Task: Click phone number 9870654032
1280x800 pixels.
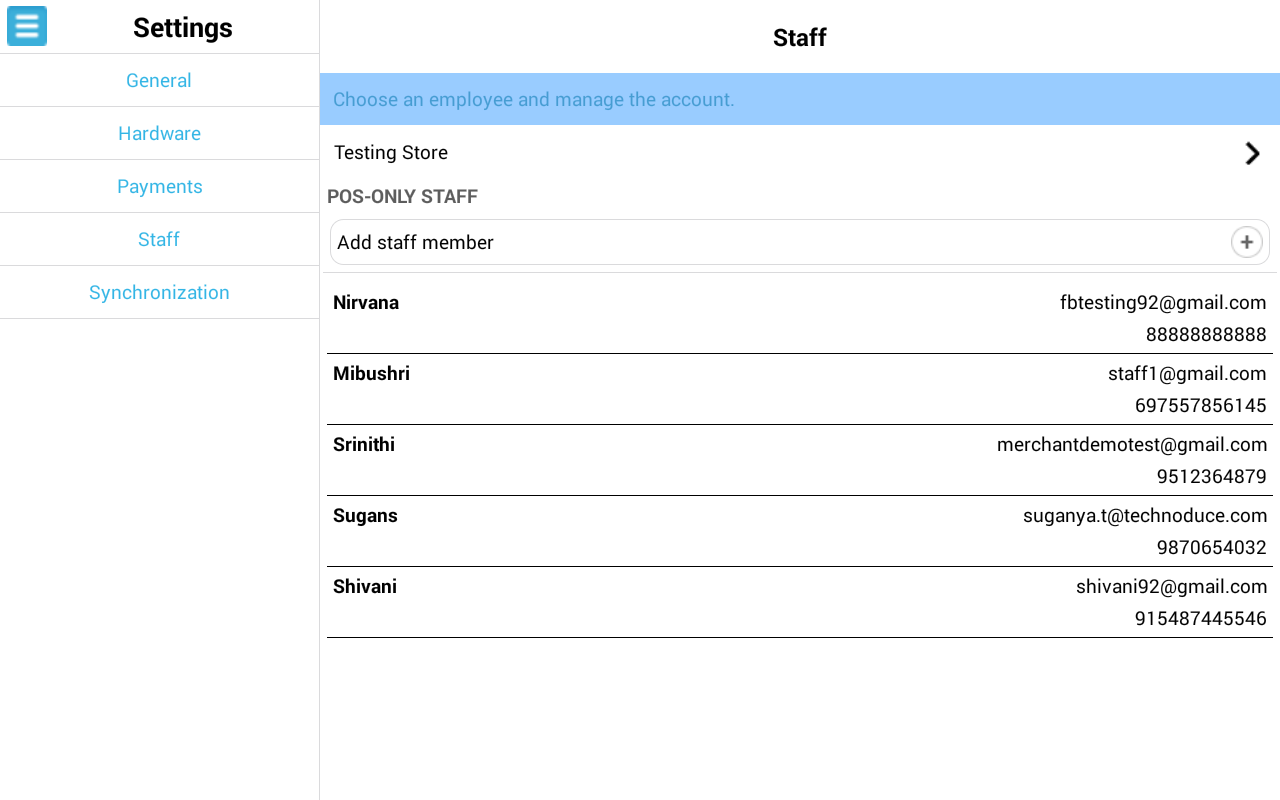Action: [1211, 547]
